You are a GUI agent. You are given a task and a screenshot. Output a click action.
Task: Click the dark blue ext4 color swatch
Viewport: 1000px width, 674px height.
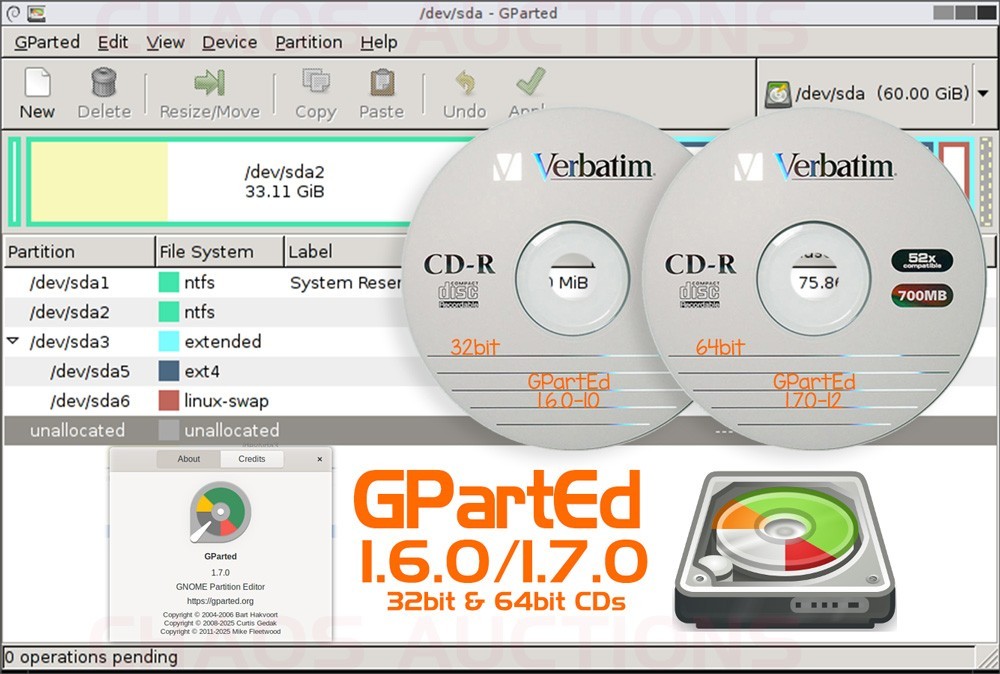[168, 371]
